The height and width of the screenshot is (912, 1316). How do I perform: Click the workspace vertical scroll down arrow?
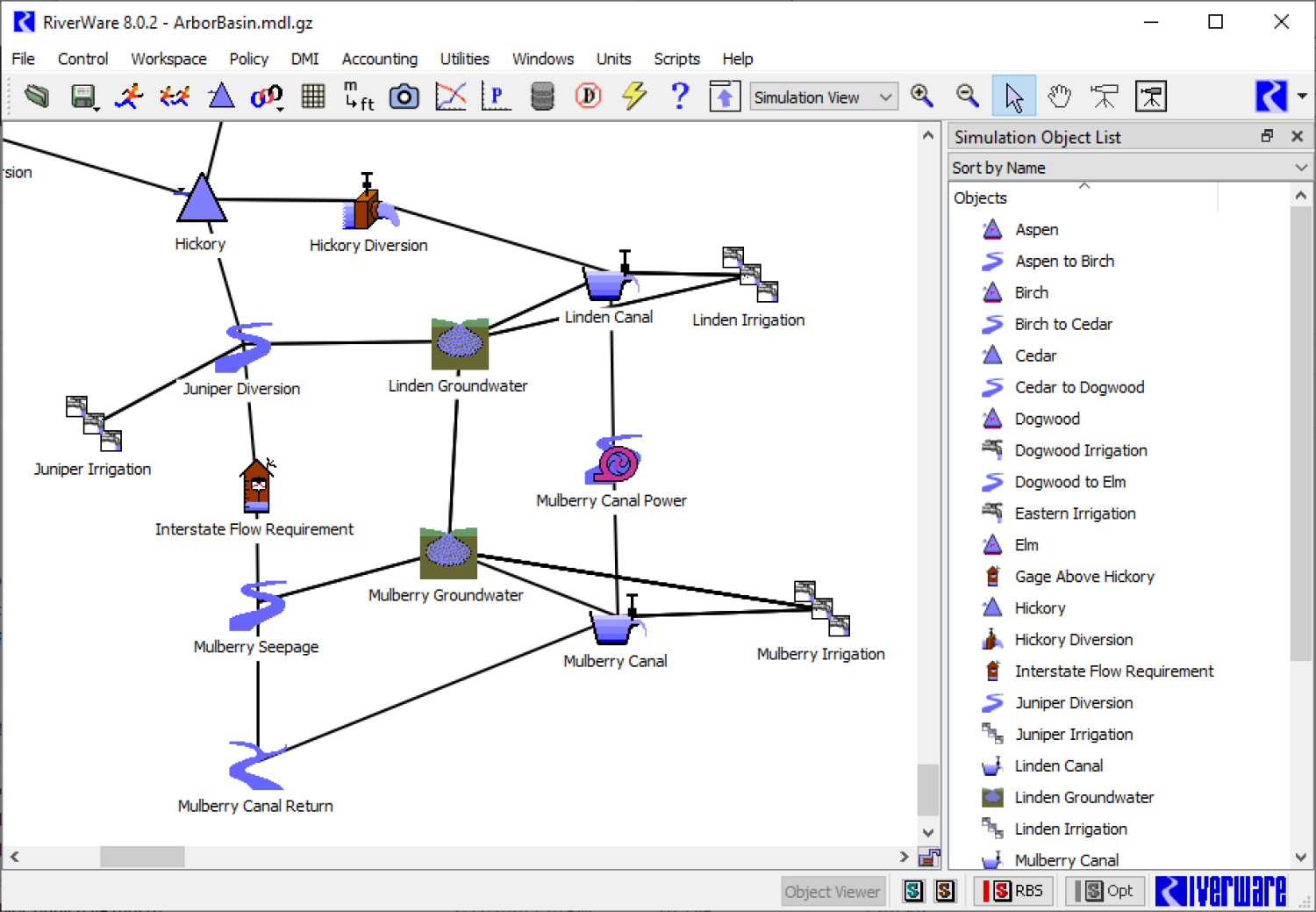(x=928, y=832)
